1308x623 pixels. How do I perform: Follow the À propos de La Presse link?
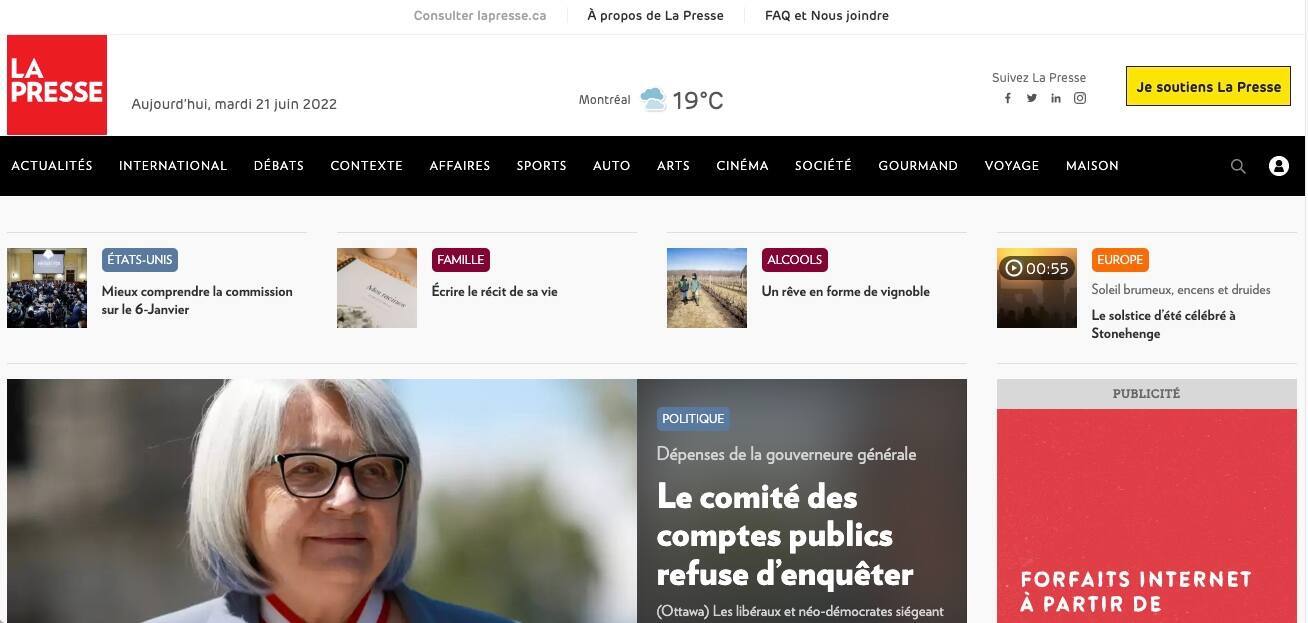[655, 15]
